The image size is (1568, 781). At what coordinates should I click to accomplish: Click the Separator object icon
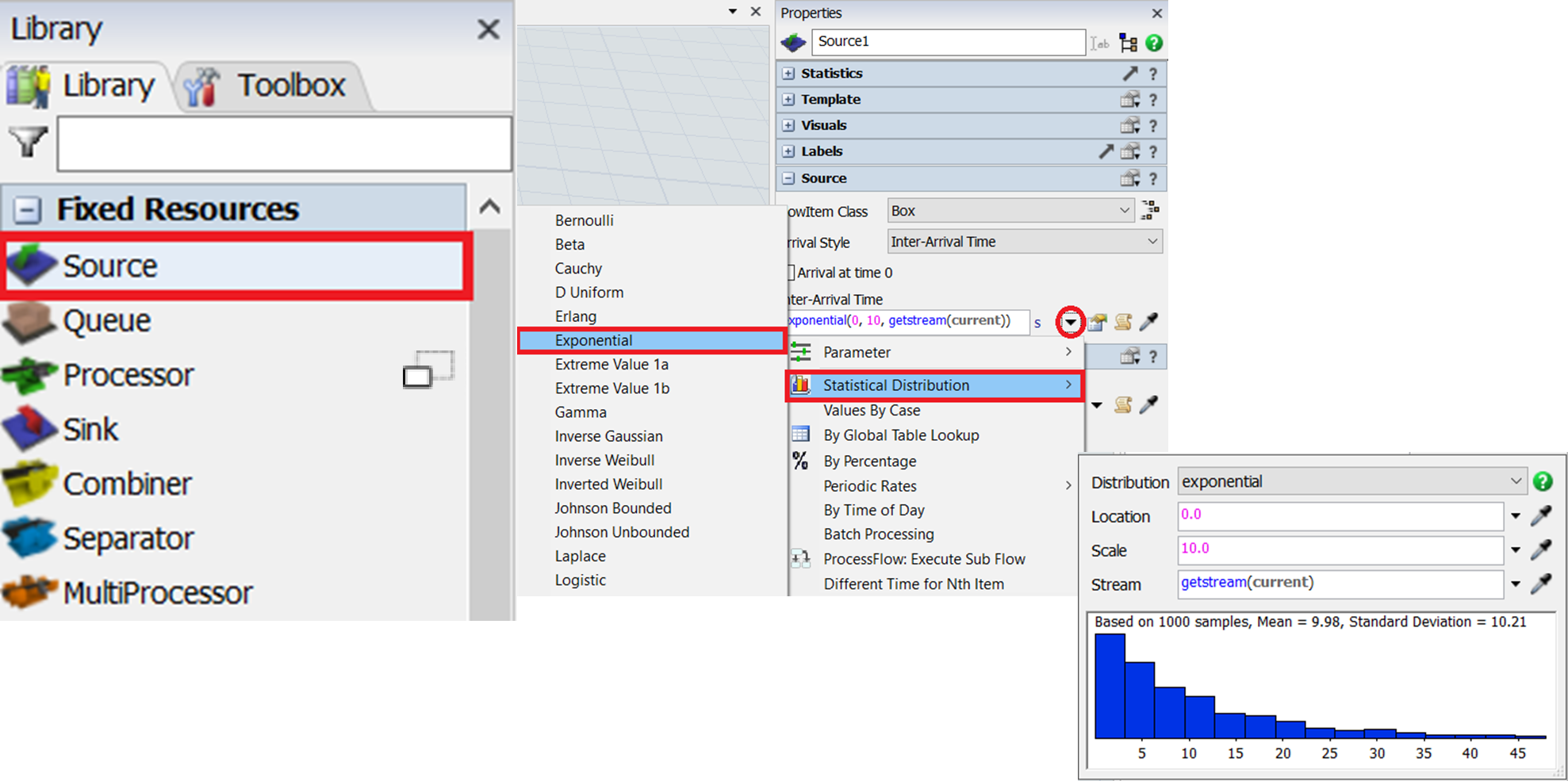[30, 538]
